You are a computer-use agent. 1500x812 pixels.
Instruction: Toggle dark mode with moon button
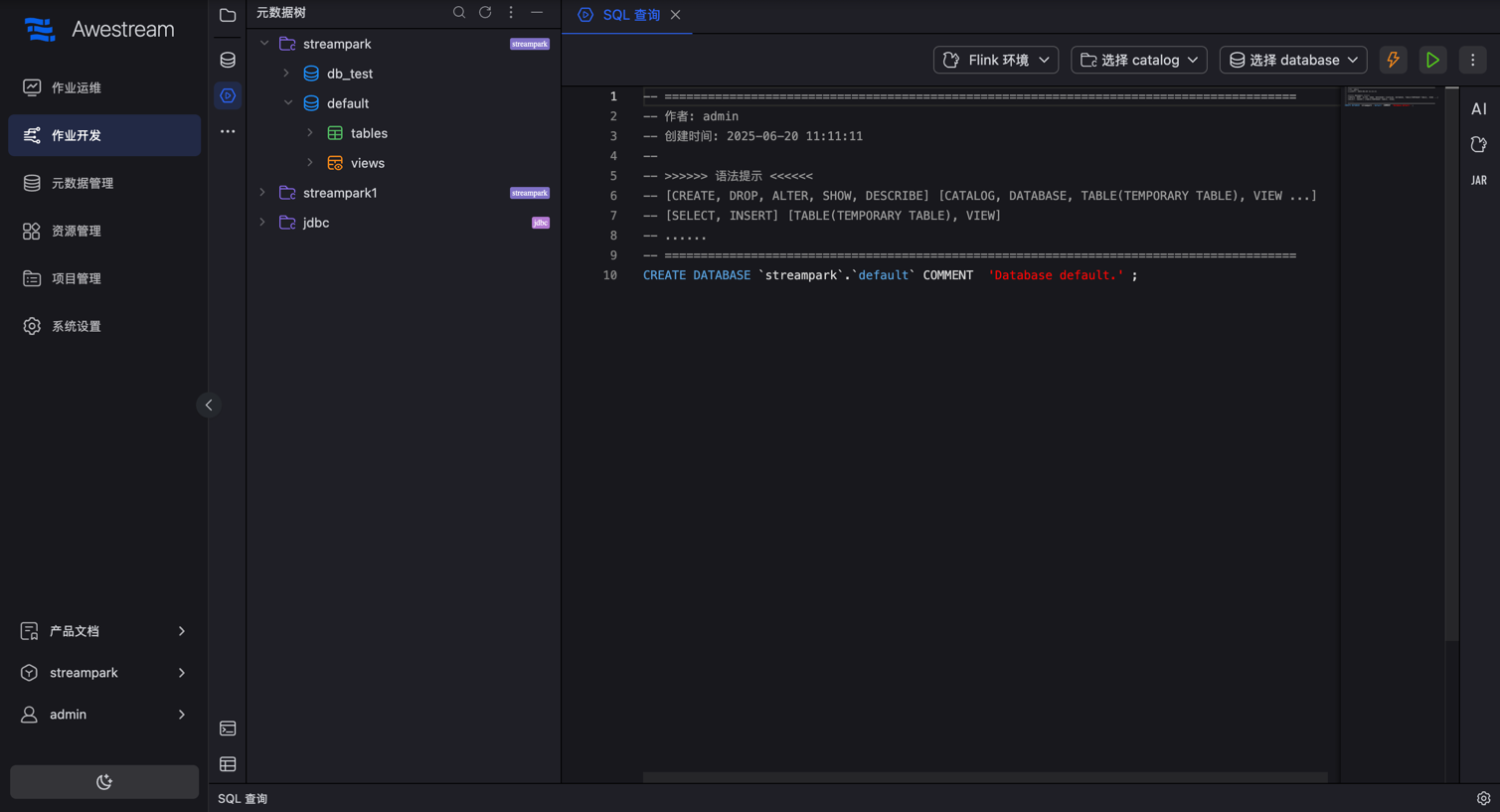pyautogui.click(x=104, y=782)
